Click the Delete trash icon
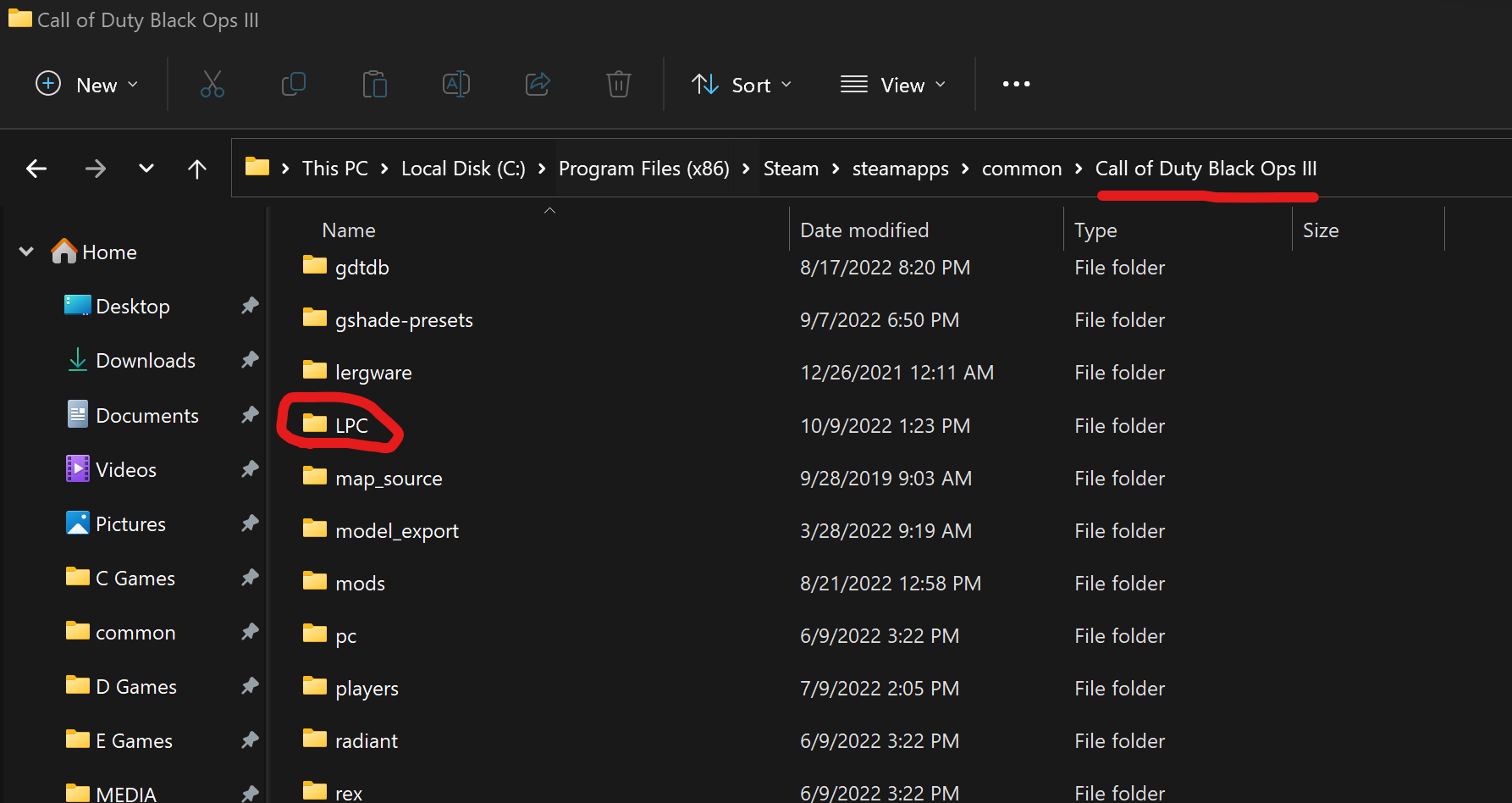1512x803 pixels. point(619,84)
